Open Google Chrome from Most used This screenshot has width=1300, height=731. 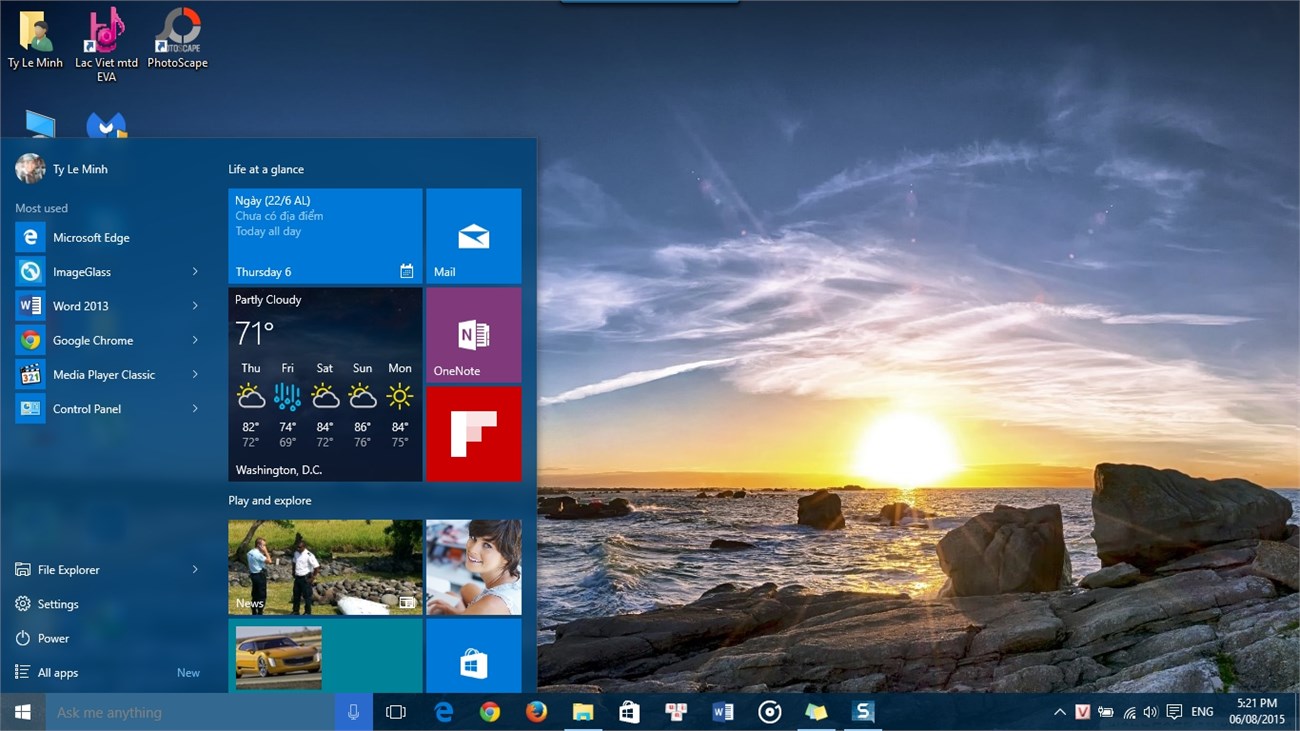pyautogui.click(x=108, y=340)
